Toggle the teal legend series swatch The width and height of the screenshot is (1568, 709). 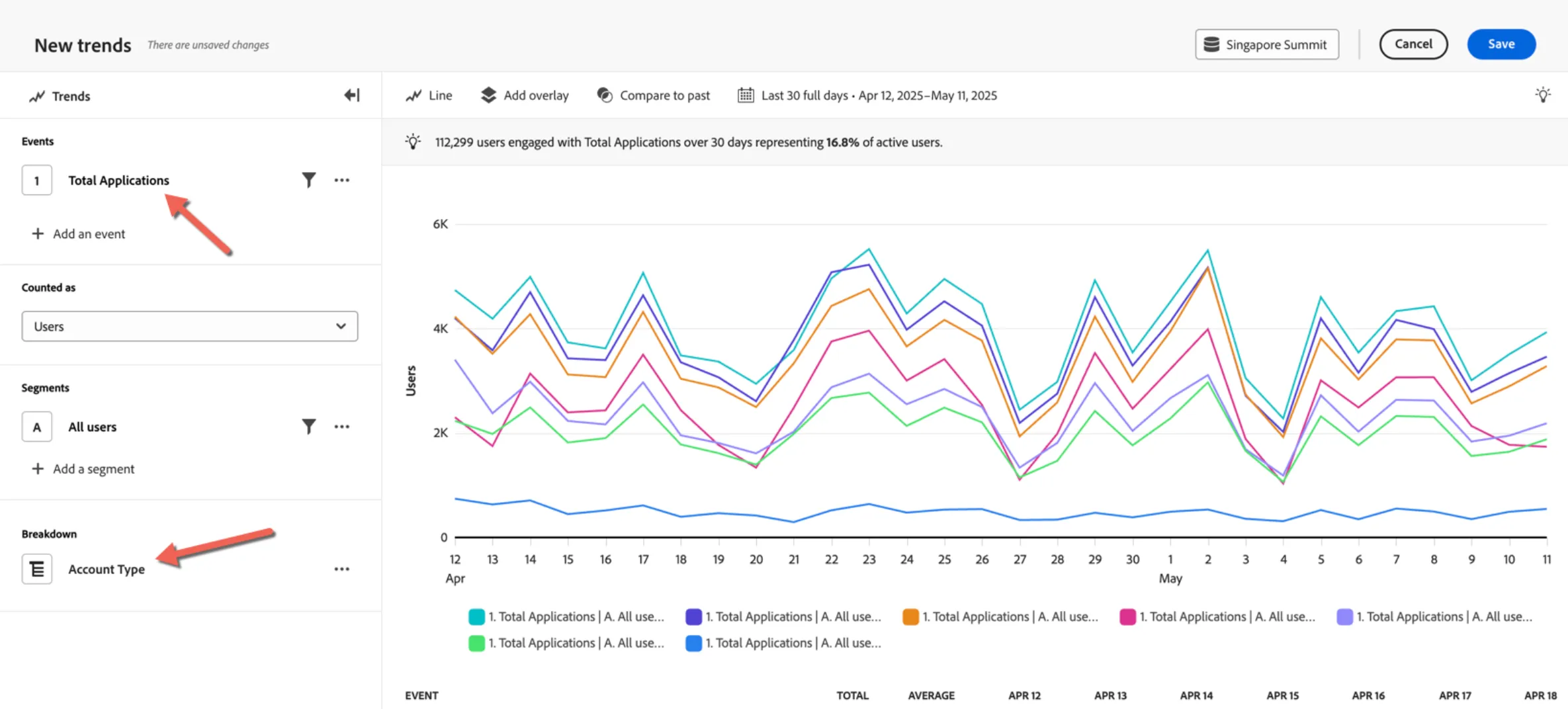click(476, 616)
